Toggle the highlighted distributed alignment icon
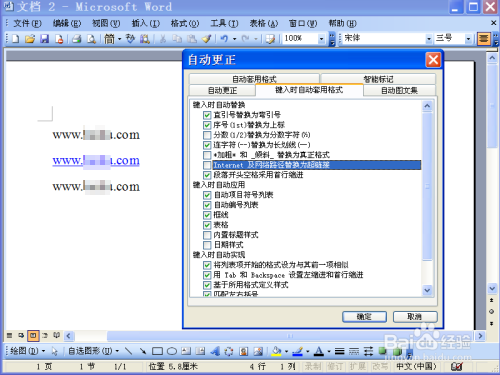This screenshot has width=500, height=375. point(483,39)
